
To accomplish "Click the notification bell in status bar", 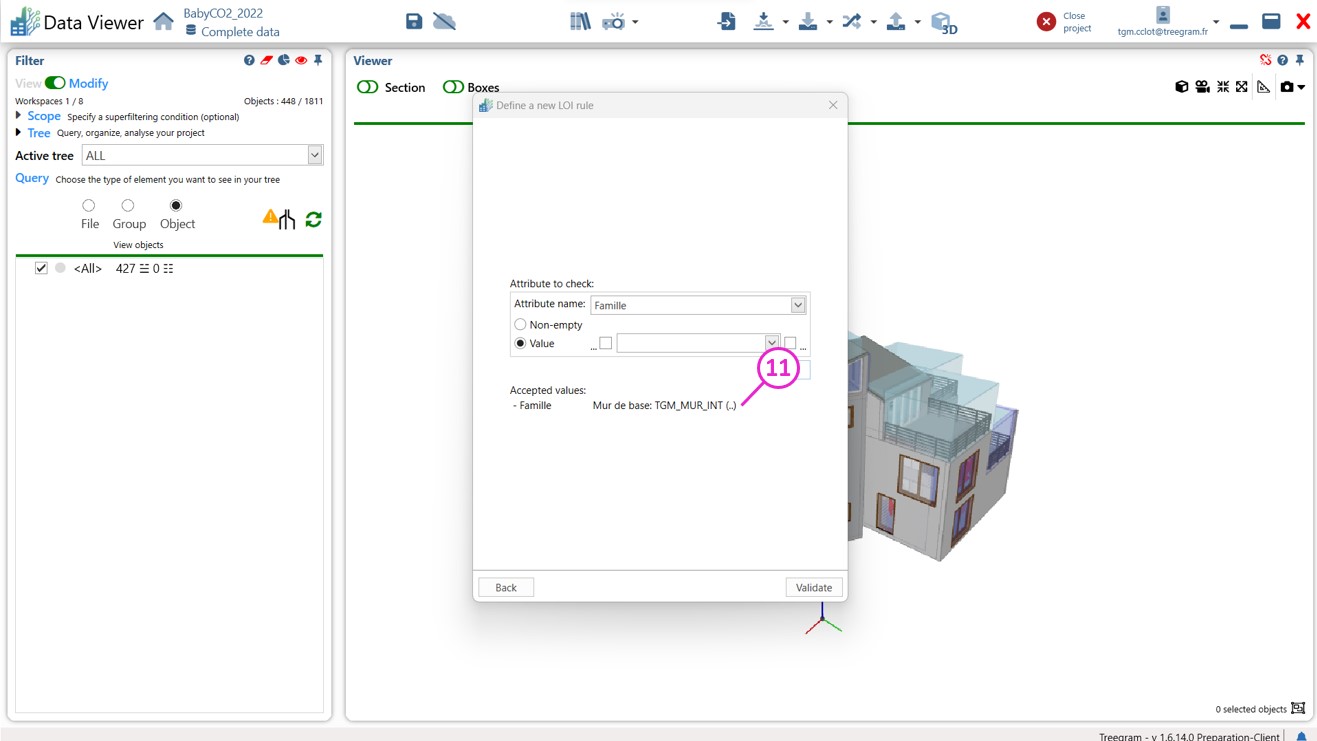I will [x=1301, y=736].
